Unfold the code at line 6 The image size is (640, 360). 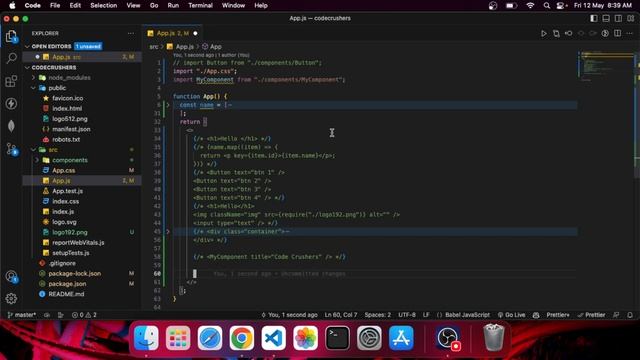(x=168, y=105)
